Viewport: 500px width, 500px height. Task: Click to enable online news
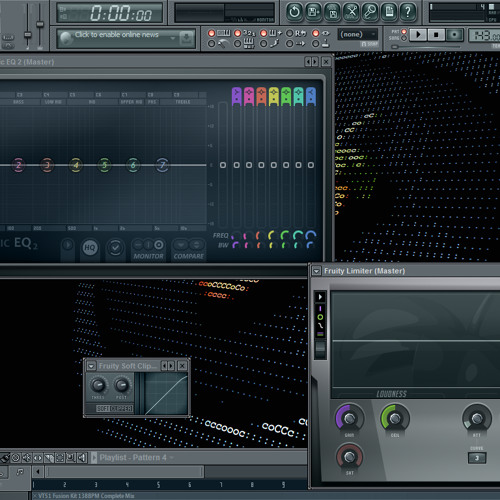click(x=116, y=35)
